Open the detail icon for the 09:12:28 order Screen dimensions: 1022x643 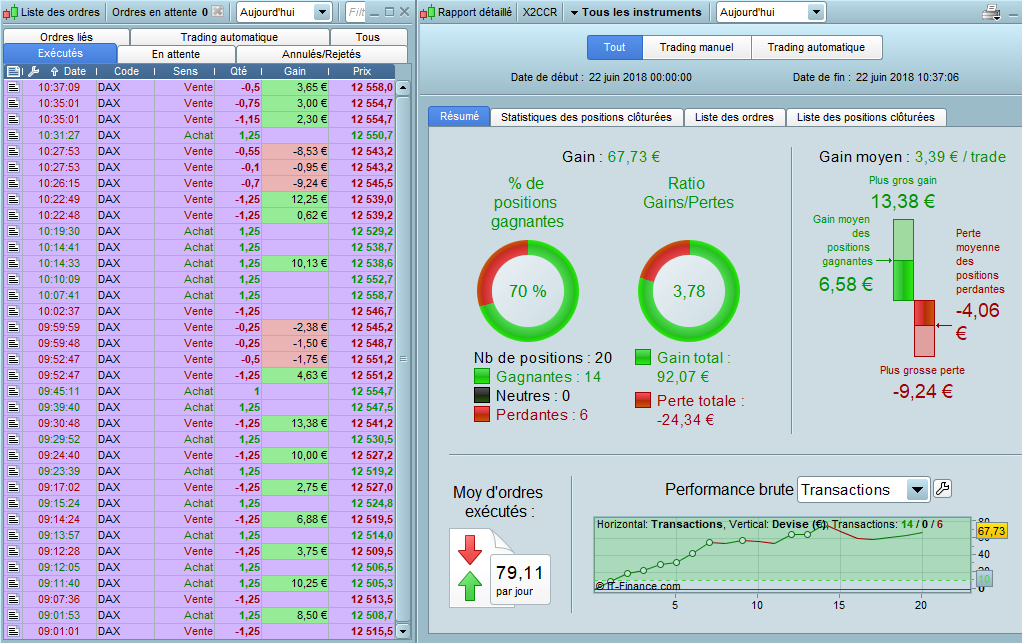point(13,551)
